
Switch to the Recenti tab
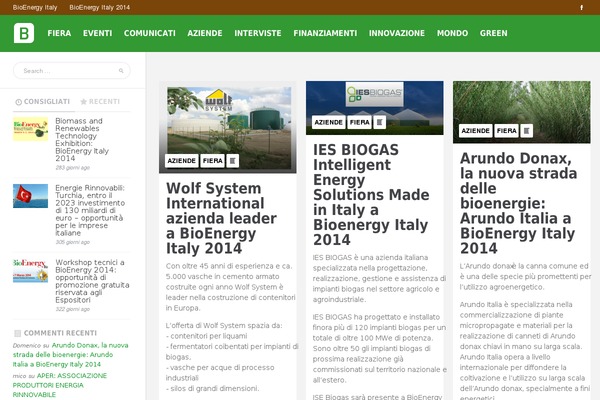100,102
